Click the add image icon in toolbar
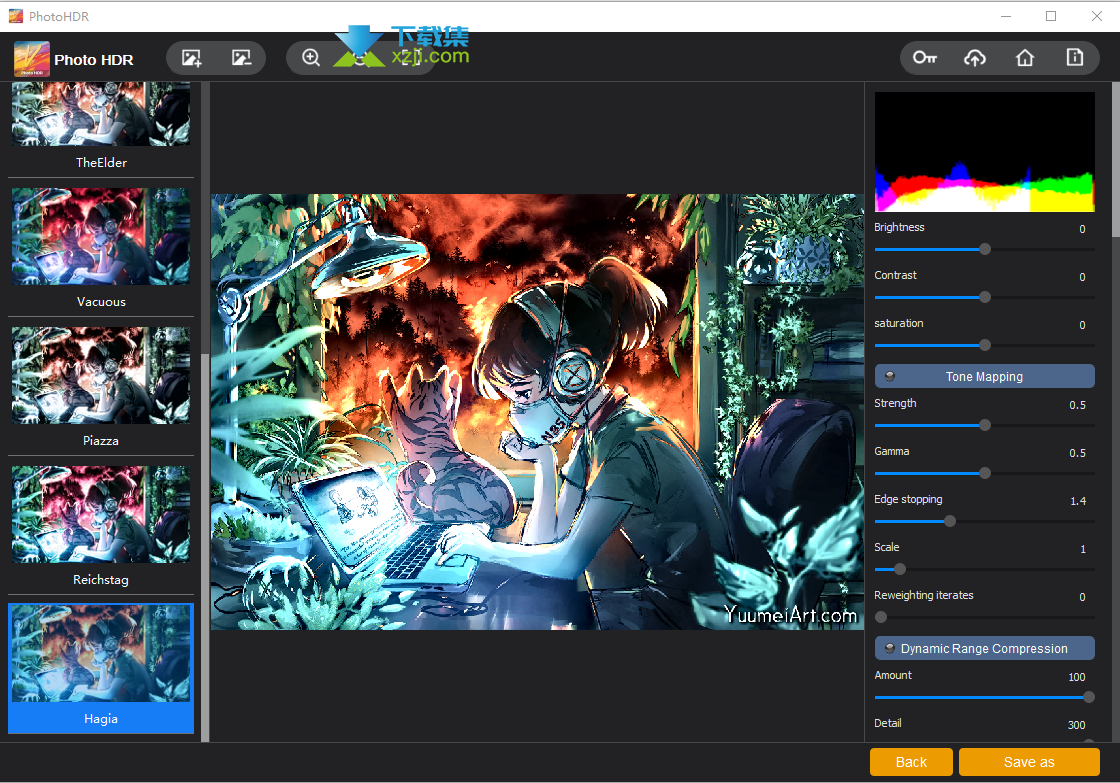 click(191, 58)
